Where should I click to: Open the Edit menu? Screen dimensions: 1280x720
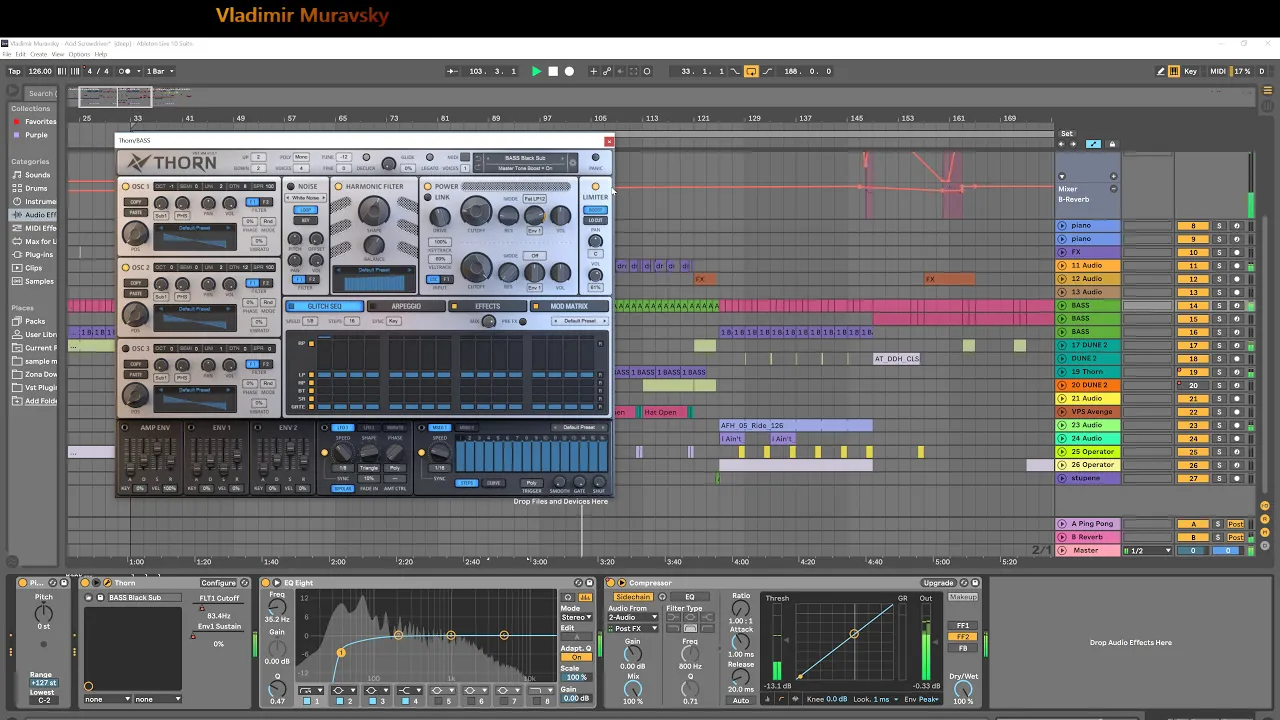[20, 54]
